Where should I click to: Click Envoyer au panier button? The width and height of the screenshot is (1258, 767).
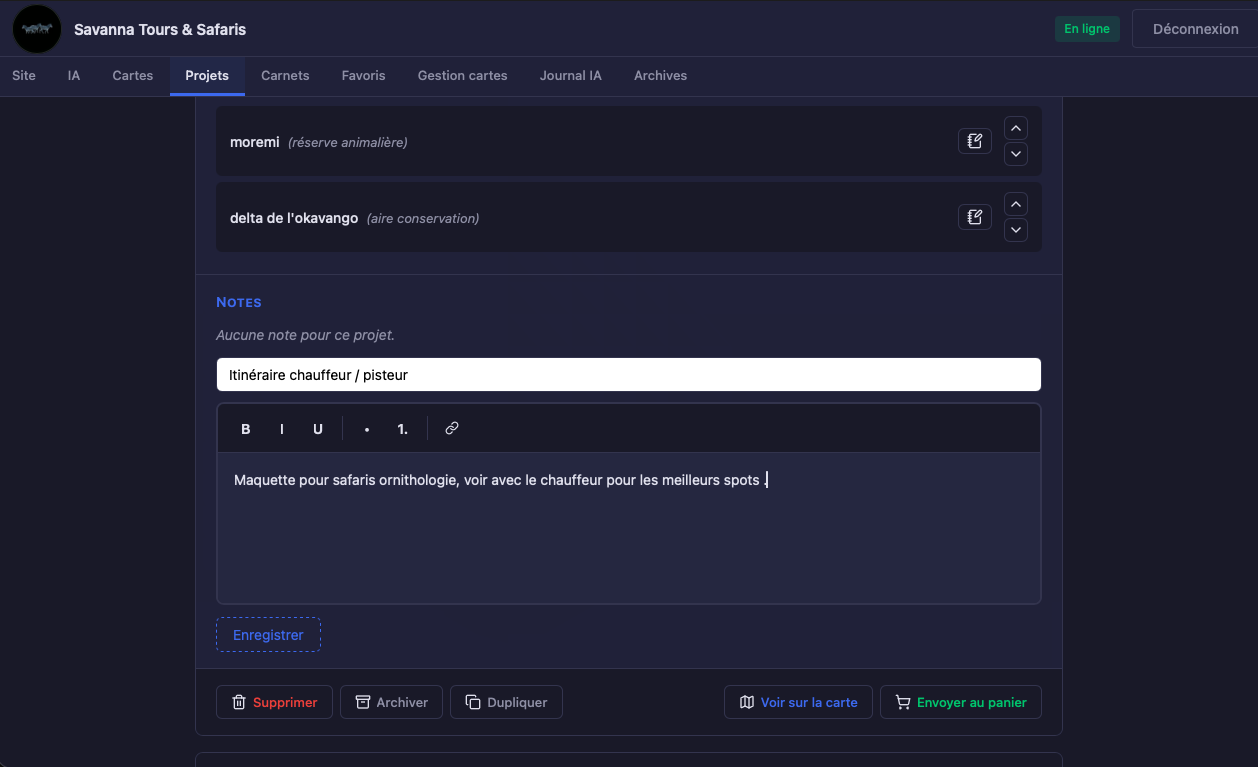point(961,702)
